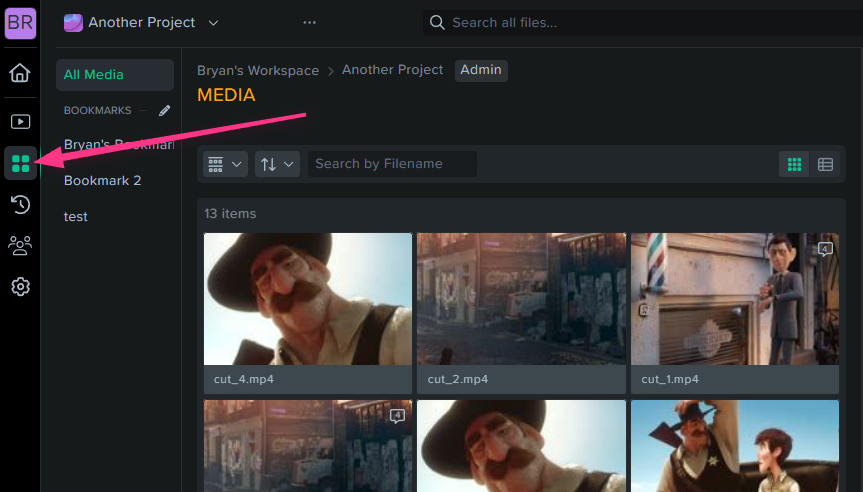Open second-row cowboy hat man thumbnail

point(521,446)
